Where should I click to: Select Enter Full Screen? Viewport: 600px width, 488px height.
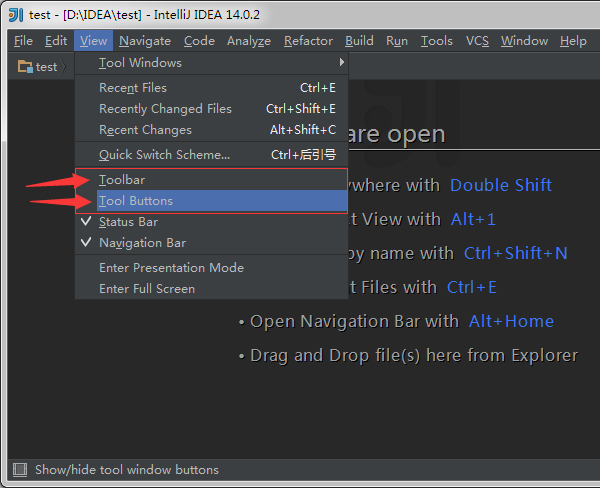[x=211, y=289]
